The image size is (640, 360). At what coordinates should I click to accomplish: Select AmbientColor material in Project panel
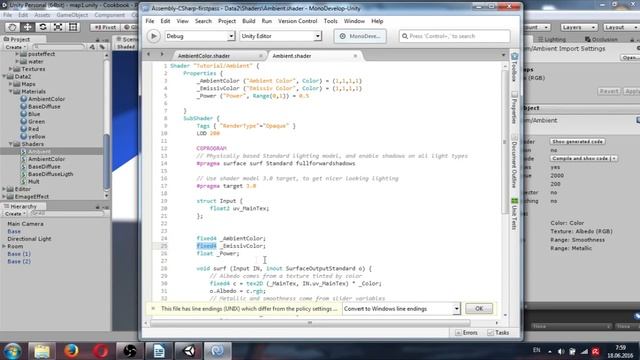click(x=46, y=99)
